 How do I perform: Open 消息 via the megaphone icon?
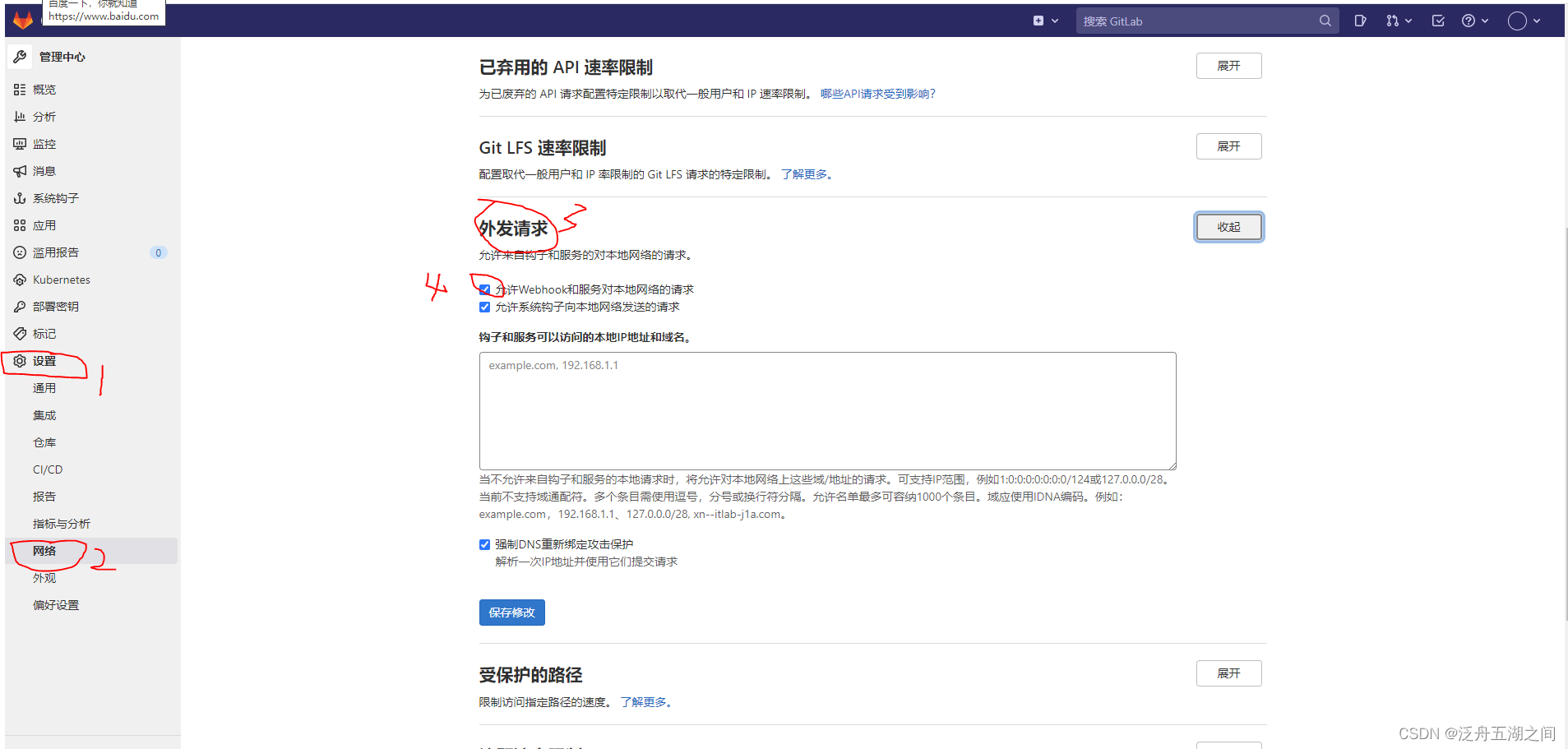pyautogui.click(x=20, y=170)
